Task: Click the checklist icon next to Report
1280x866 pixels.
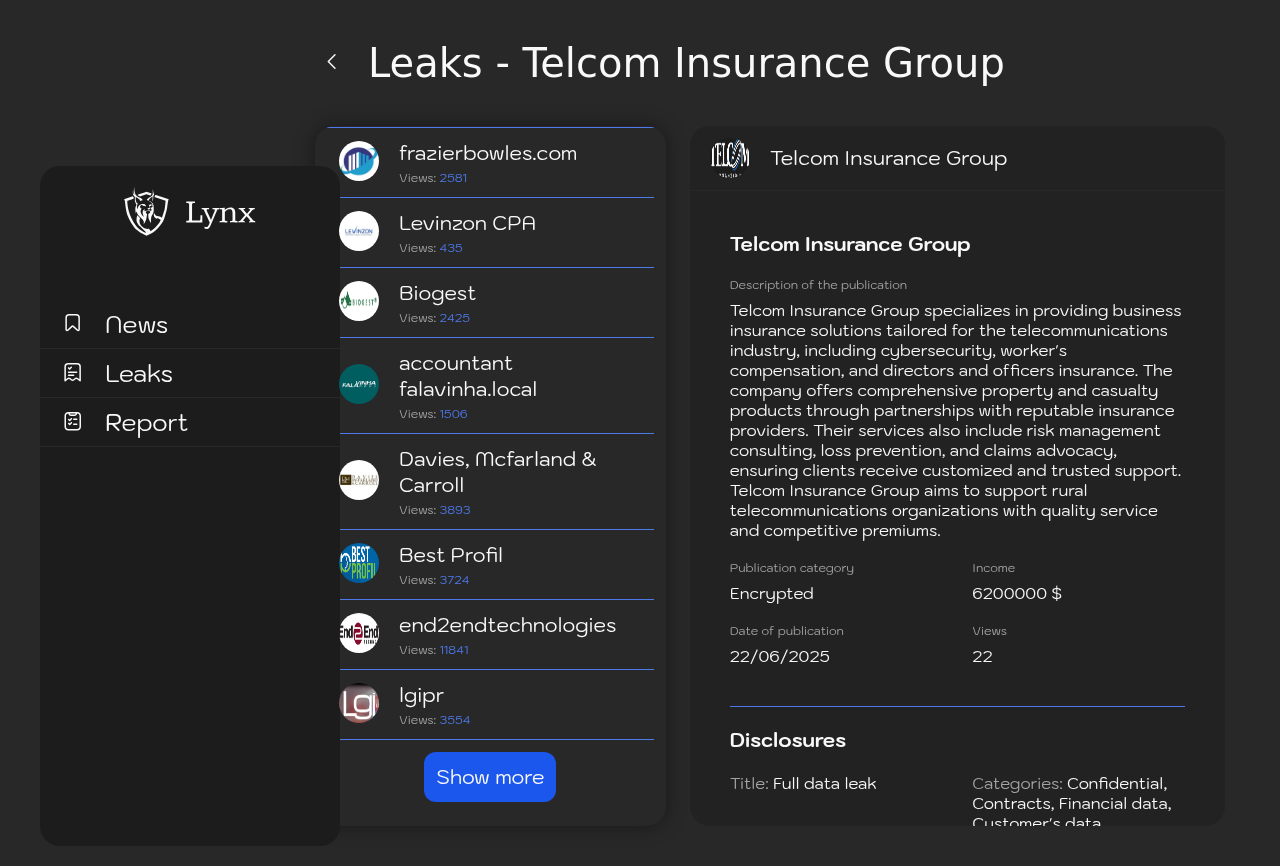Action: pyautogui.click(x=73, y=421)
